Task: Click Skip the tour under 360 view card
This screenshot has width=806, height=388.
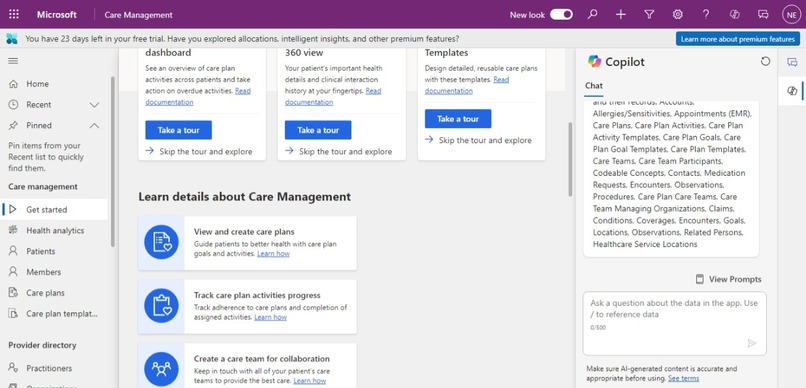Action: pos(339,152)
